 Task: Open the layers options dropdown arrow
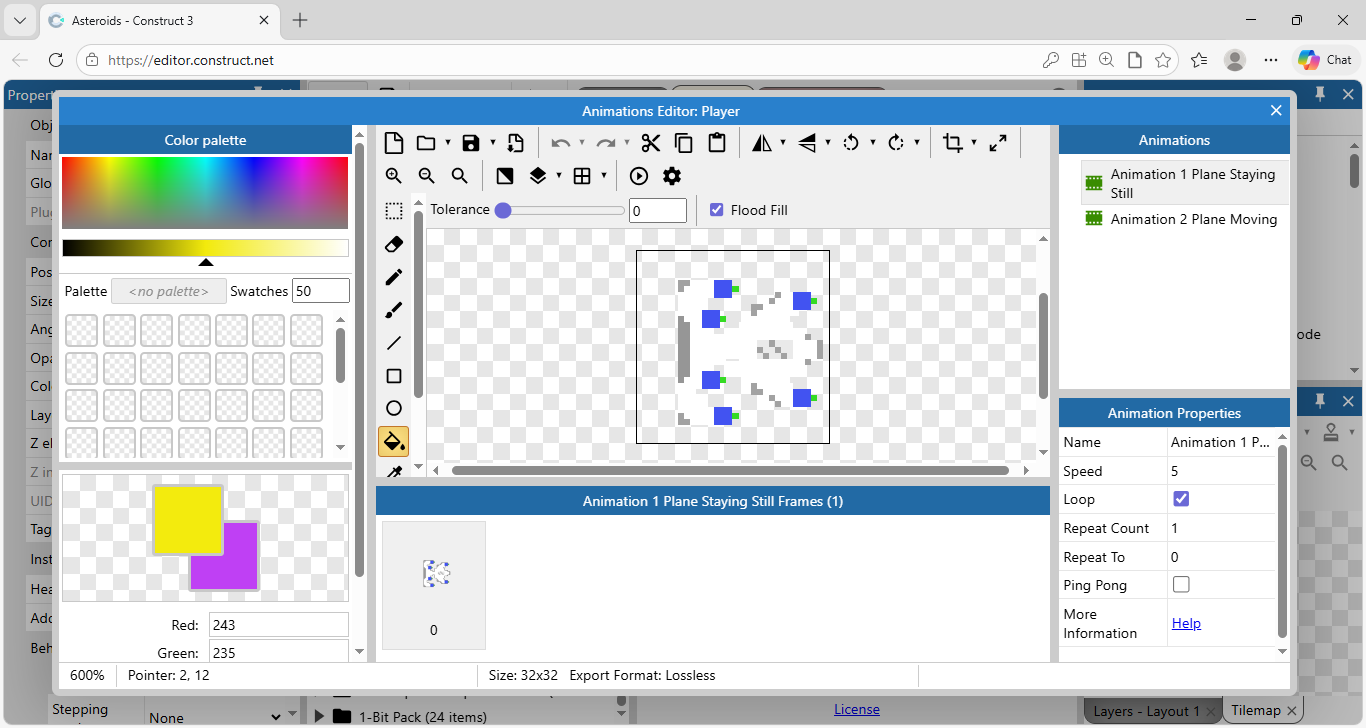coord(559,176)
